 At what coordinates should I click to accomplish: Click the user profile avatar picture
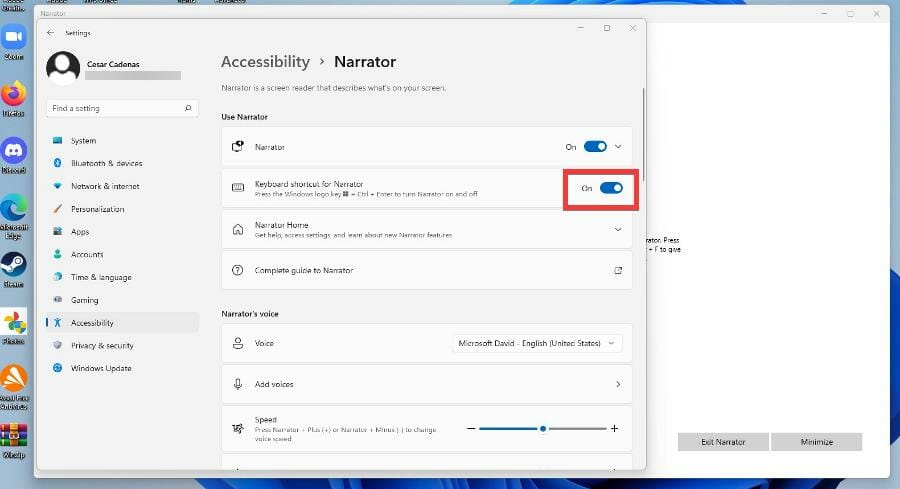pyautogui.click(x=63, y=68)
